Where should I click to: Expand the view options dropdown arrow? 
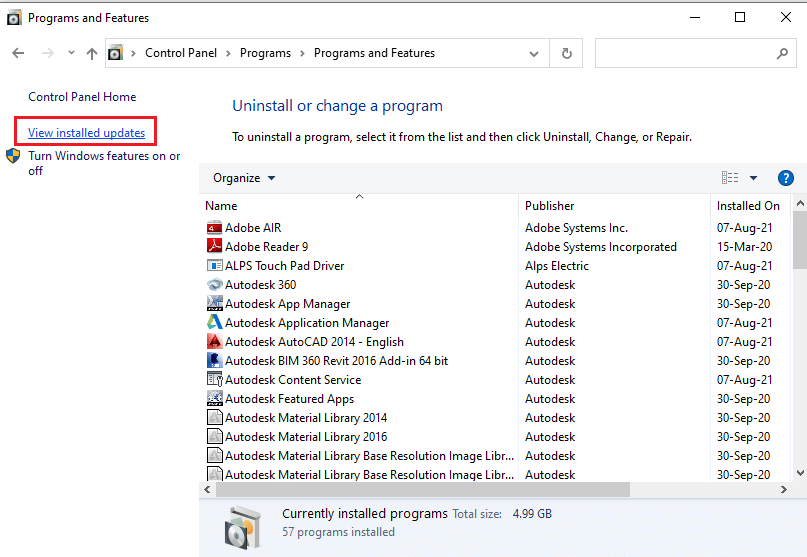753,178
